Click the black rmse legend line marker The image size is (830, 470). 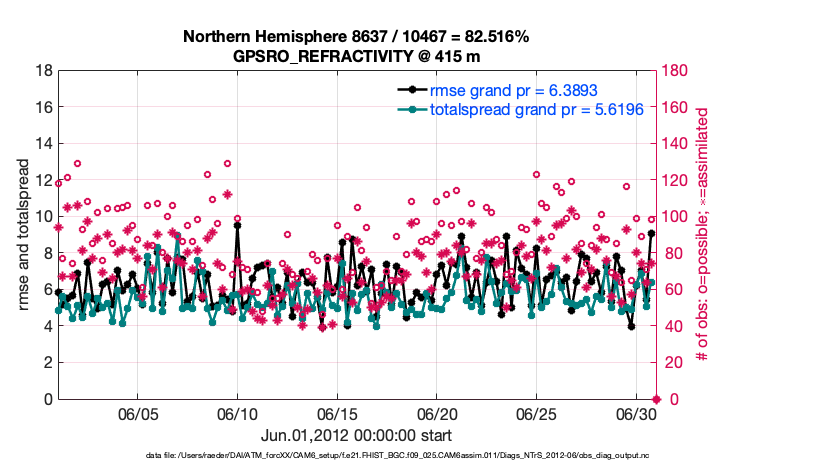412,90
